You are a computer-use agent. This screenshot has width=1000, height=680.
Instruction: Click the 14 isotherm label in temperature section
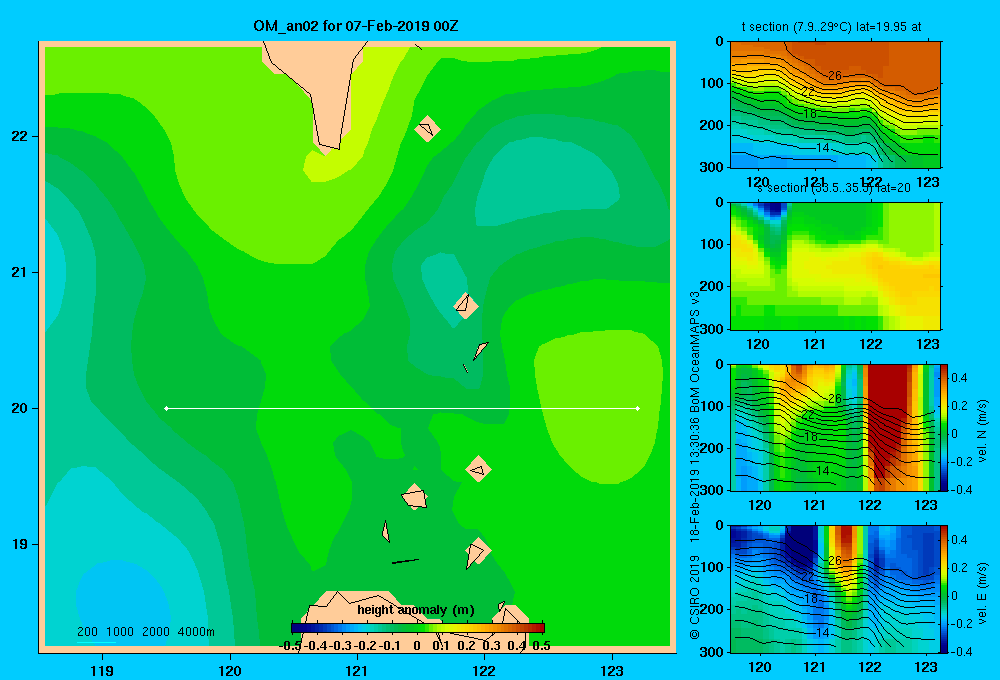pyautogui.click(x=823, y=148)
